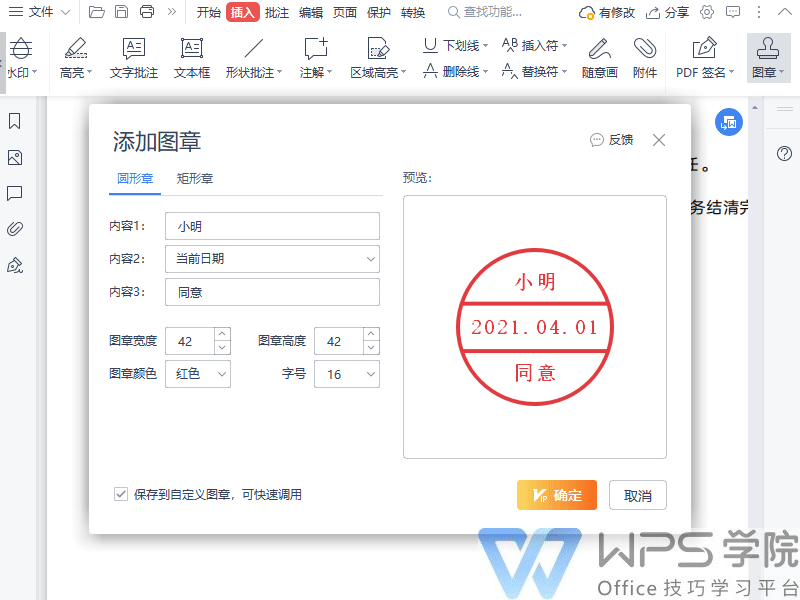
Task: Click the 附件 attachment paperclip icon
Action: pos(645,49)
